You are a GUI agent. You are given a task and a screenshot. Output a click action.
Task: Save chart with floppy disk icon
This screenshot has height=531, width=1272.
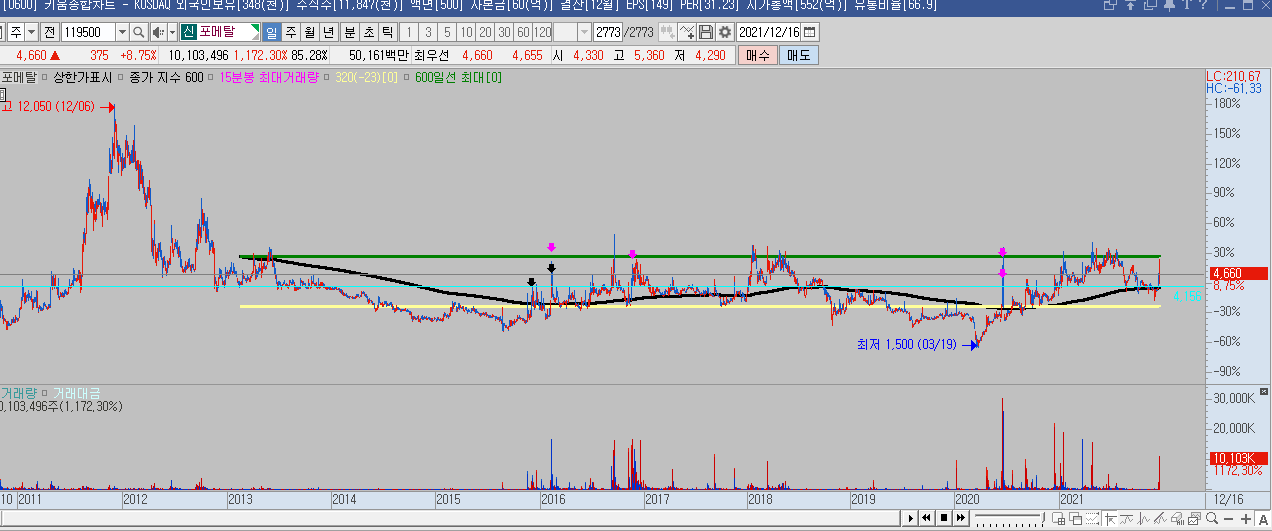click(x=706, y=32)
